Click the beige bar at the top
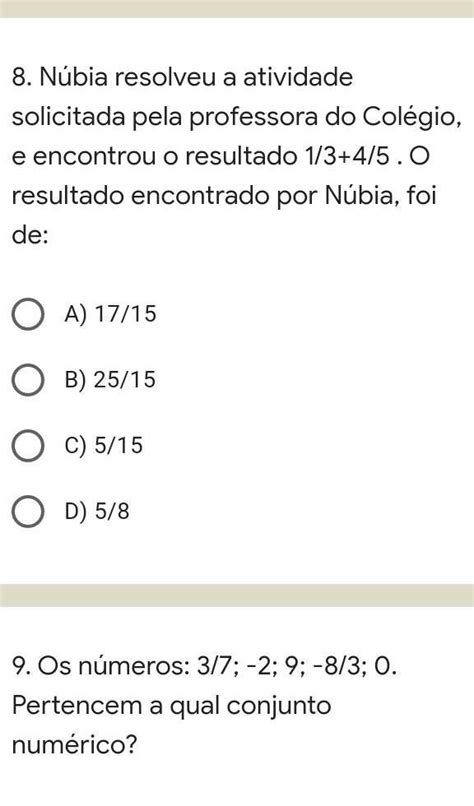The width and height of the screenshot is (474, 806). point(237,9)
